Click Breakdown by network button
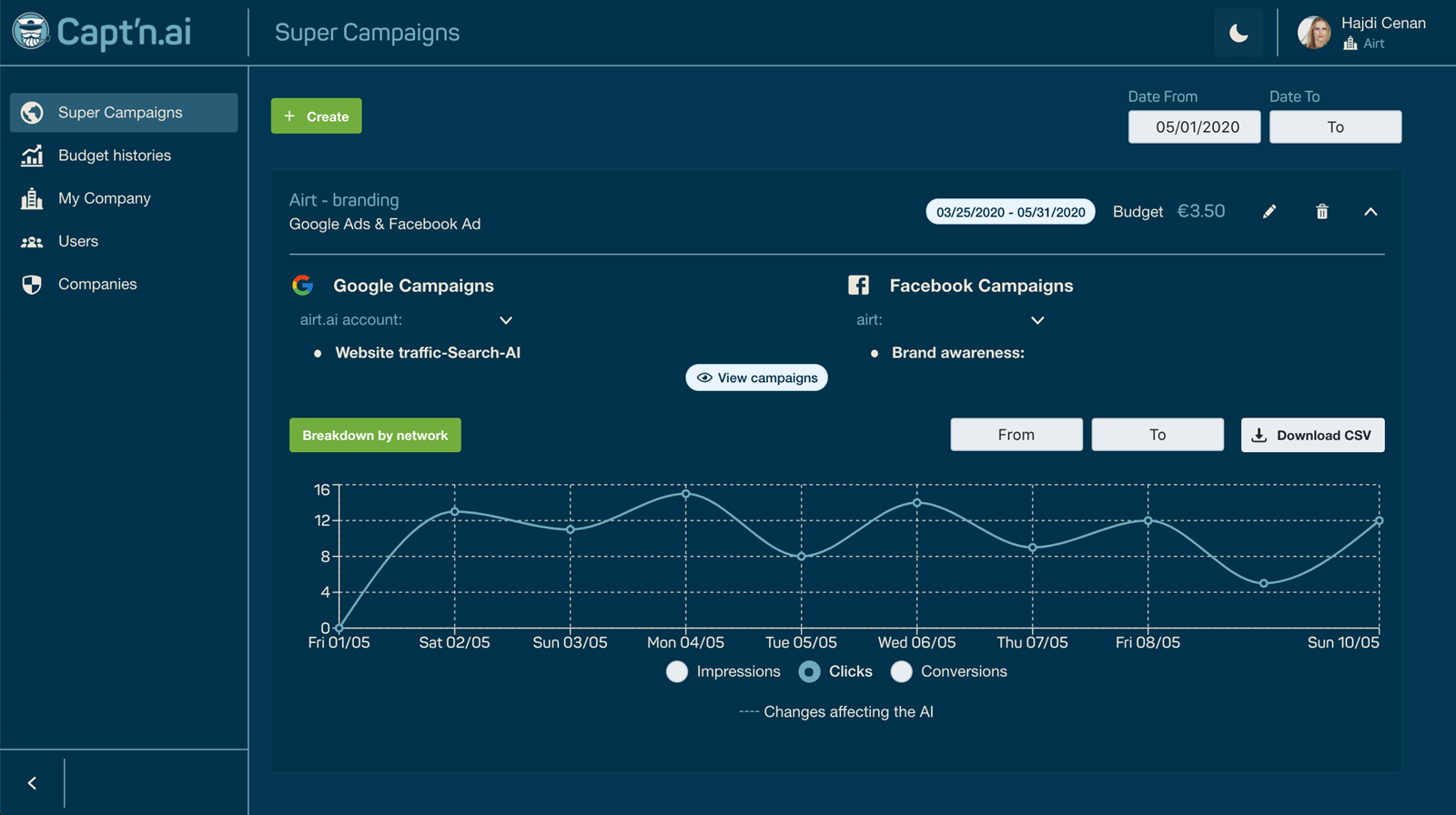 [375, 436]
